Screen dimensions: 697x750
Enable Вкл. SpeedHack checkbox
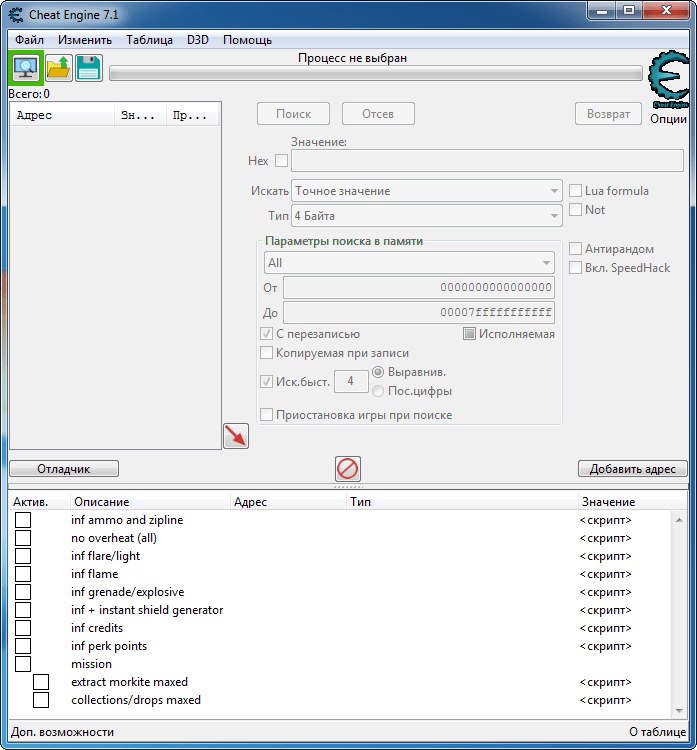575,268
